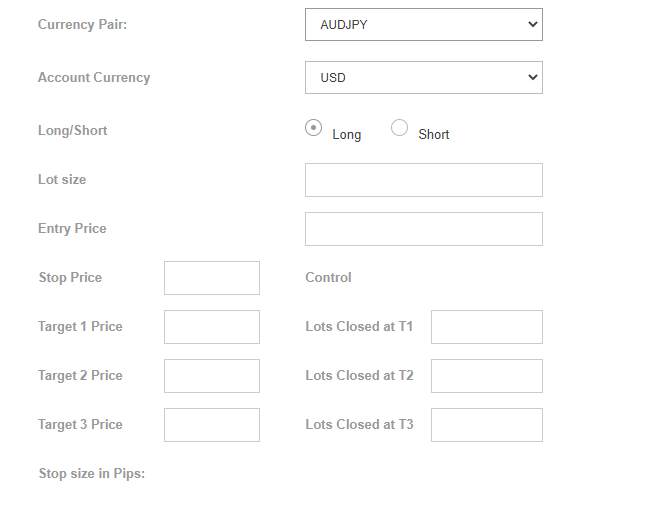Focus the Stop Price input box
662x509 pixels.
tap(212, 278)
